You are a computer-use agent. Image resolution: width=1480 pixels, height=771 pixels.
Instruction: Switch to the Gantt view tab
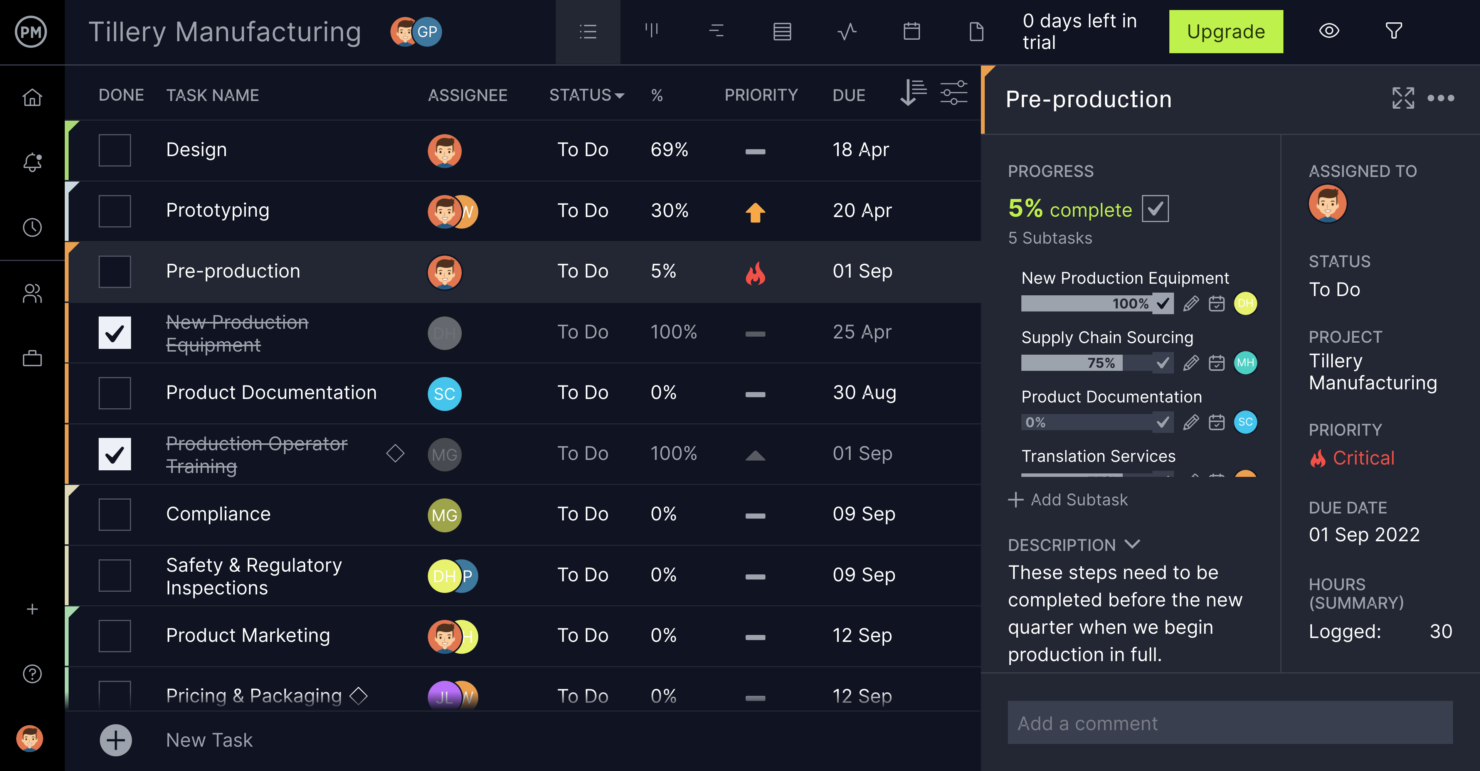point(717,32)
